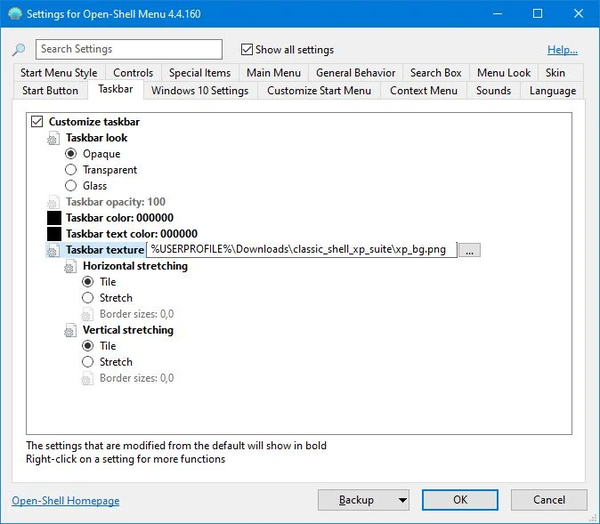
Task: Minimize the Open-Shell settings window
Action: click(x=497, y=14)
